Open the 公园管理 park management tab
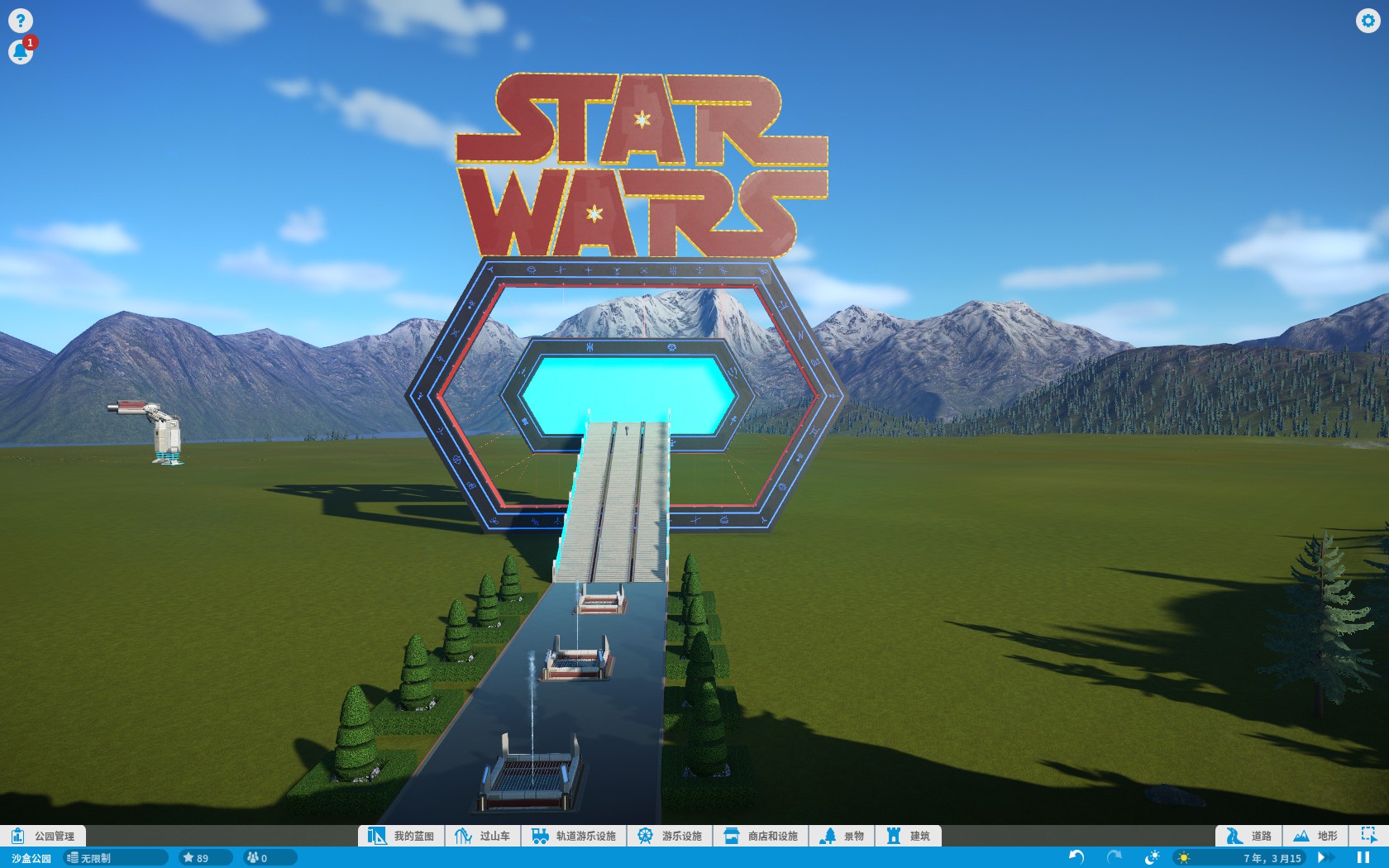 pyautogui.click(x=44, y=836)
